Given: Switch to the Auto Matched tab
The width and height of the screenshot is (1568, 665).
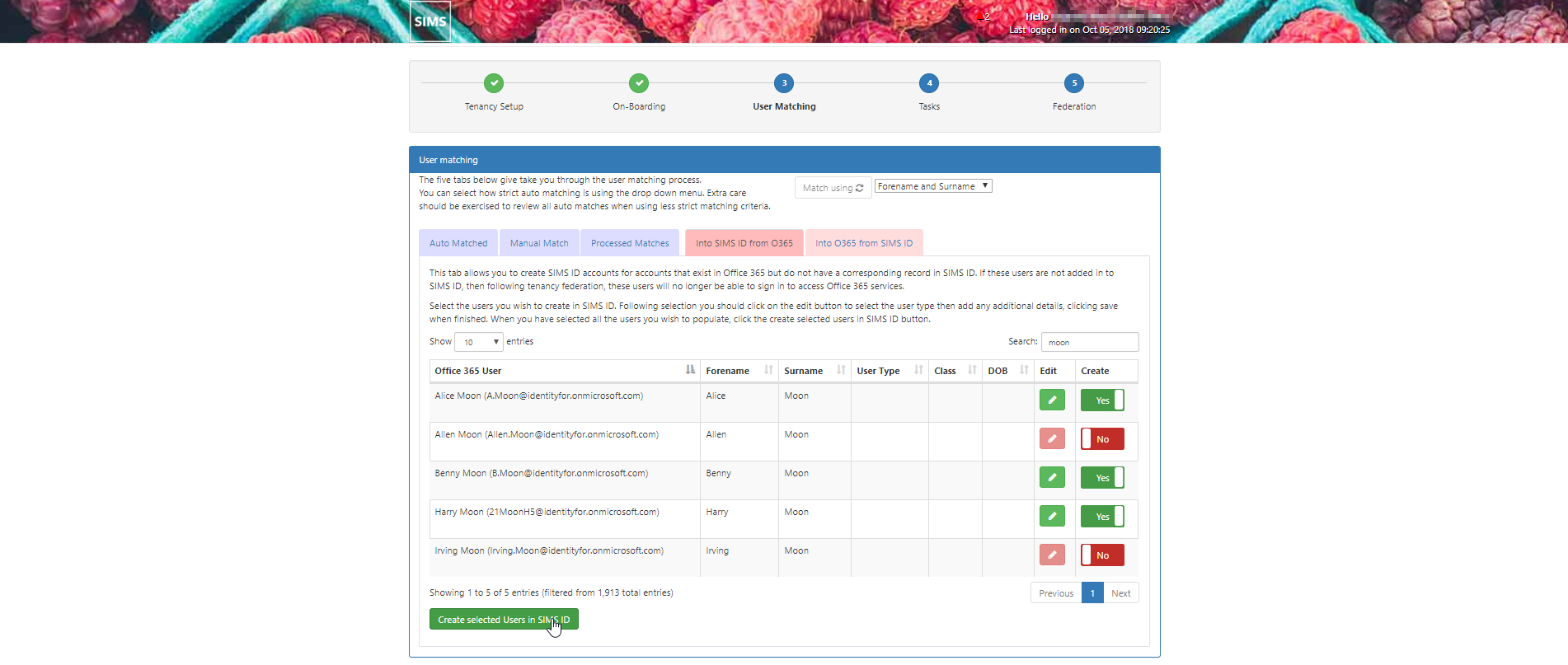Looking at the screenshot, I should click(458, 243).
